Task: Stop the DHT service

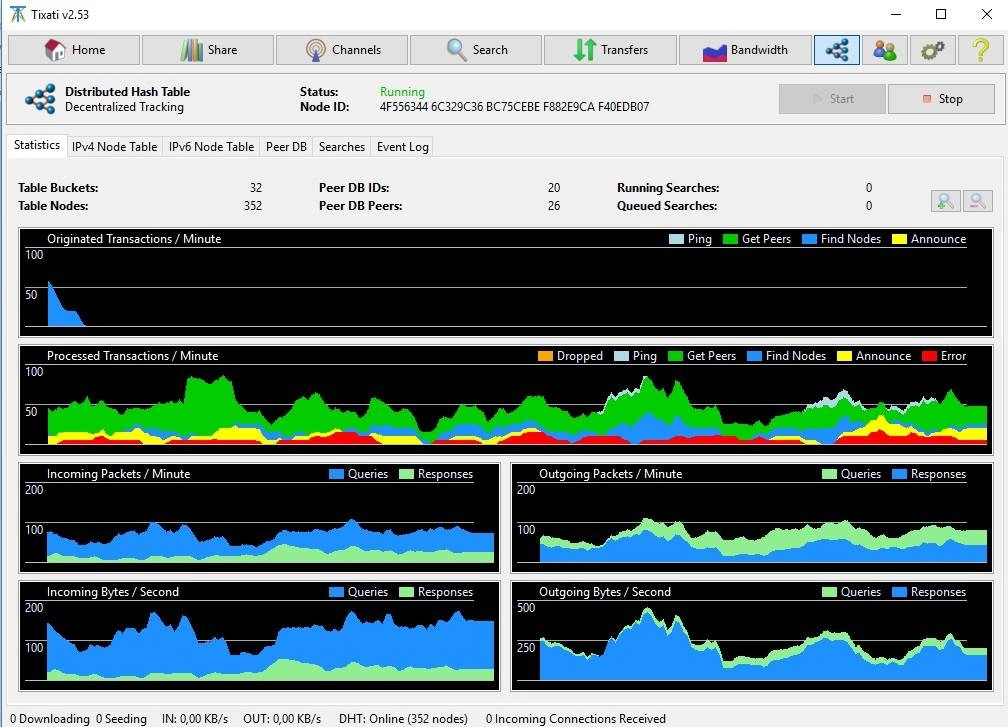Action: coord(942,99)
